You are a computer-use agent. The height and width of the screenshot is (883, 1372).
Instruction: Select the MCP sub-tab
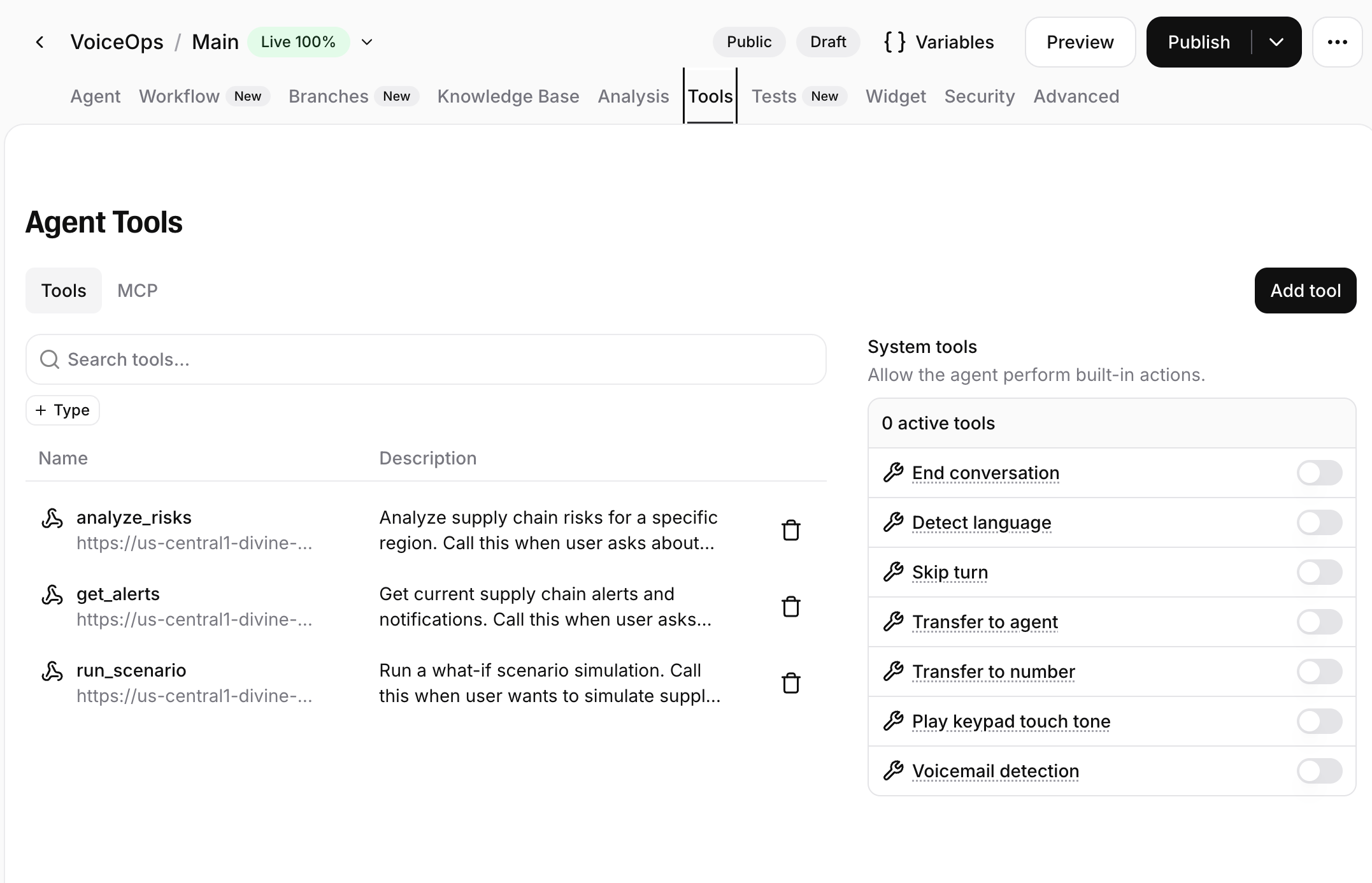(137, 291)
